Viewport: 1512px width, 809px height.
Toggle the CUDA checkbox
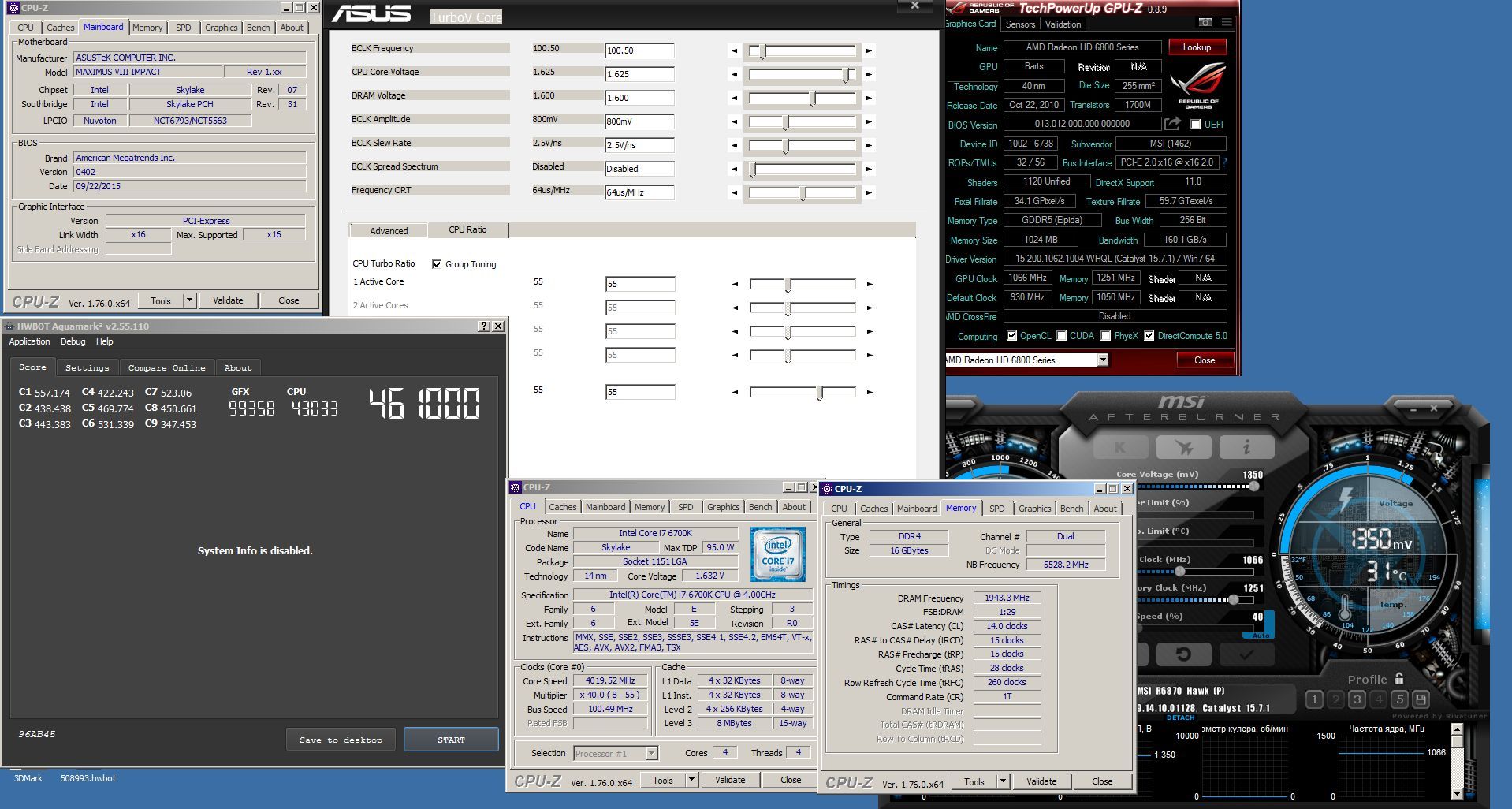1062,336
